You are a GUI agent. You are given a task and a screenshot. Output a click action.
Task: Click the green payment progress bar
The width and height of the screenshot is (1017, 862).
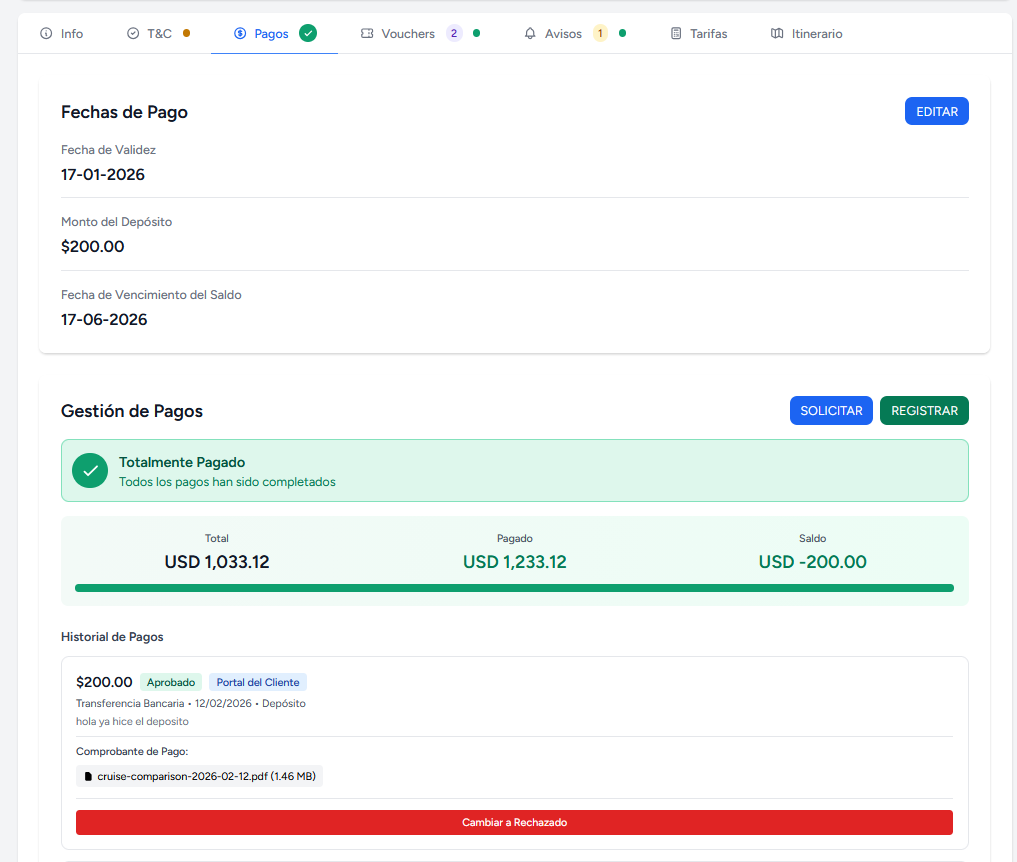[514, 588]
